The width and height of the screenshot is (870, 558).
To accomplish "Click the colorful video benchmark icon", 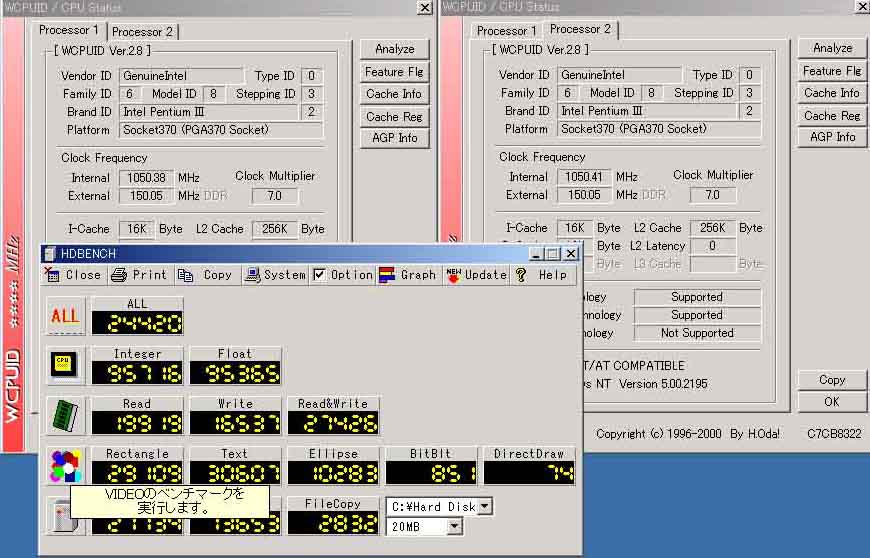I will coord(65,465).
